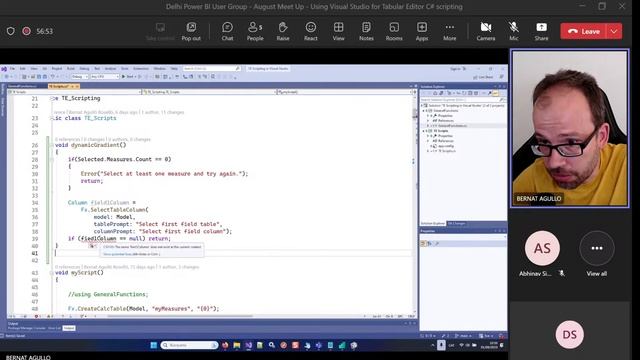Select the DS participant avatar

point(569,335)
